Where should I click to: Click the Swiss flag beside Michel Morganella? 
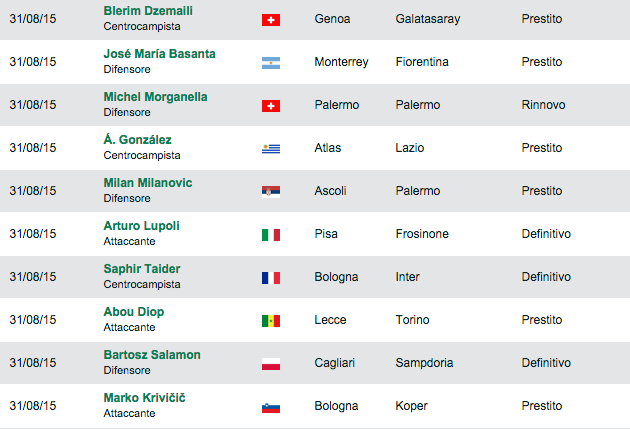pos(270,105)
